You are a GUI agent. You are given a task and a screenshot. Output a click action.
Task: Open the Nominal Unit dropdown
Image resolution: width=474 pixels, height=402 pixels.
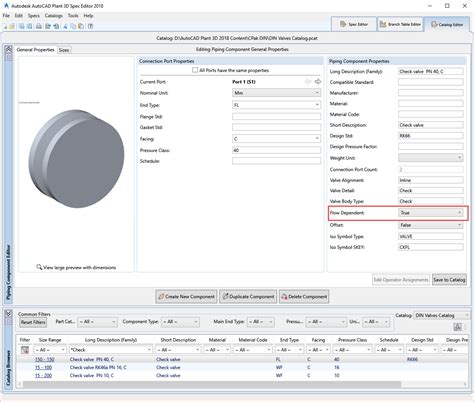[x=276, y=93]
